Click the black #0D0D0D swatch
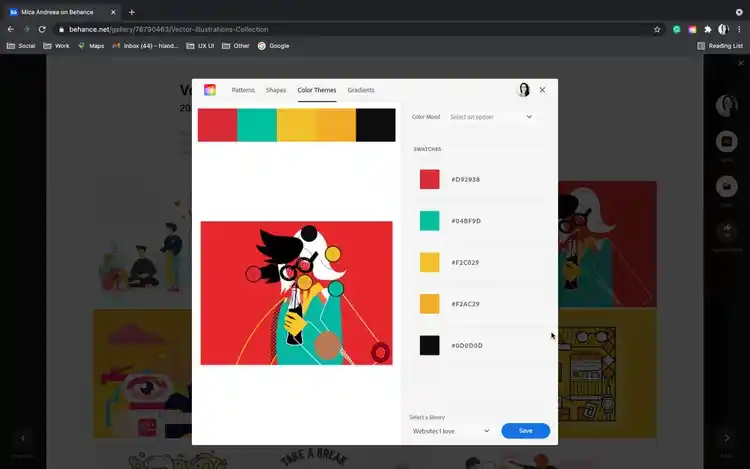This screenshot has height=469, width=750. point(430,345)
